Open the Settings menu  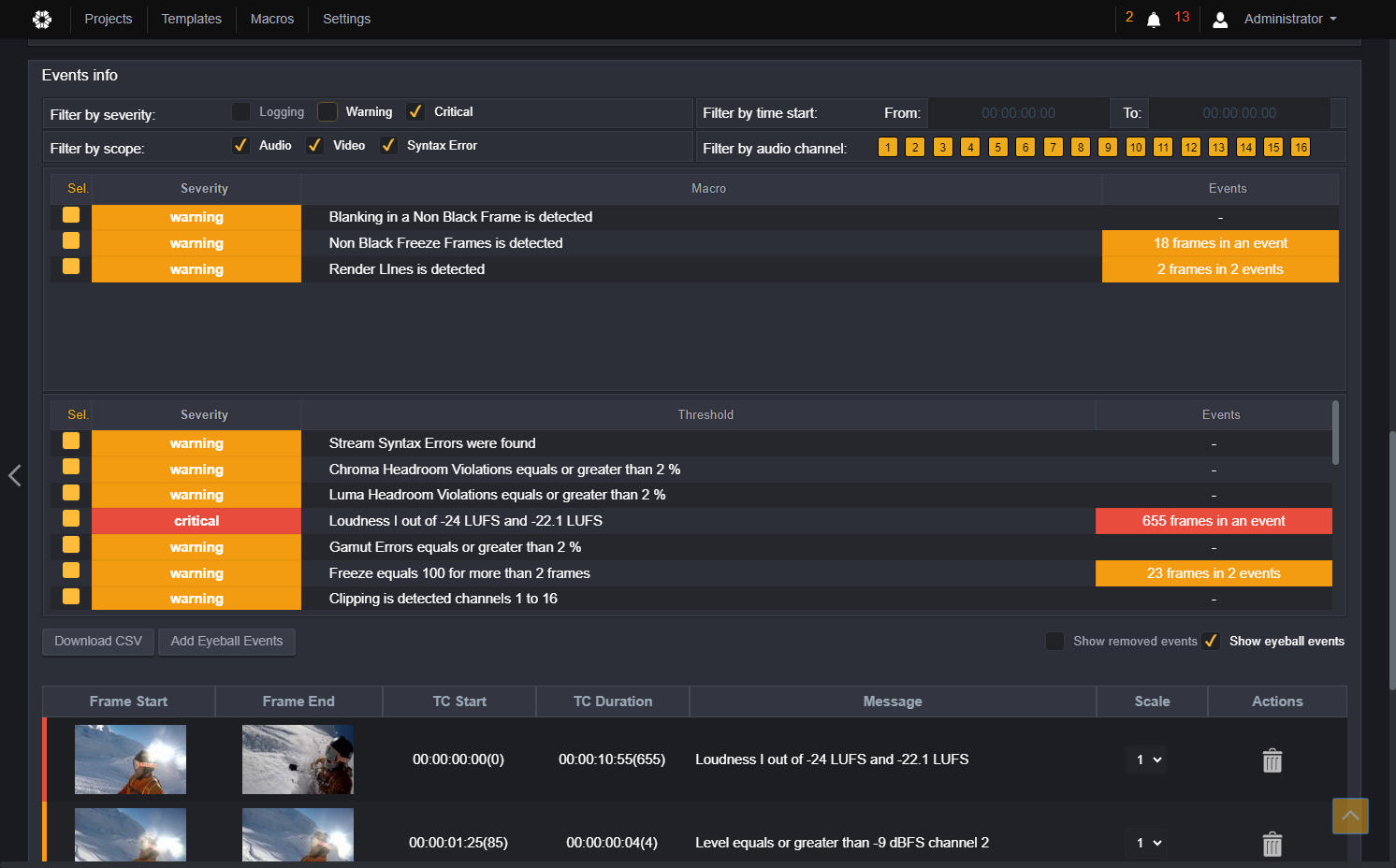(347, 19)
